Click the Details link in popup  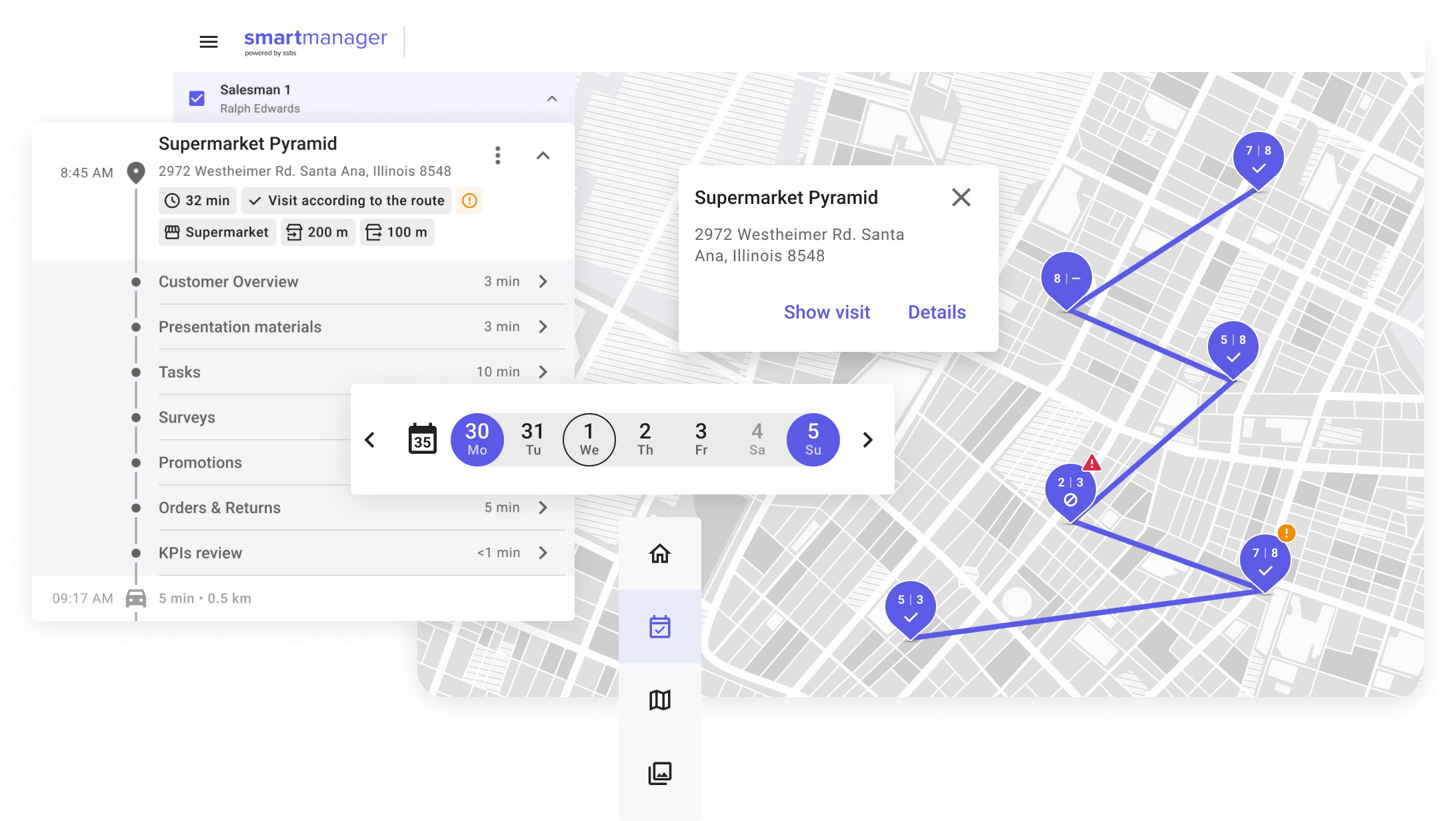coord(936,312)
